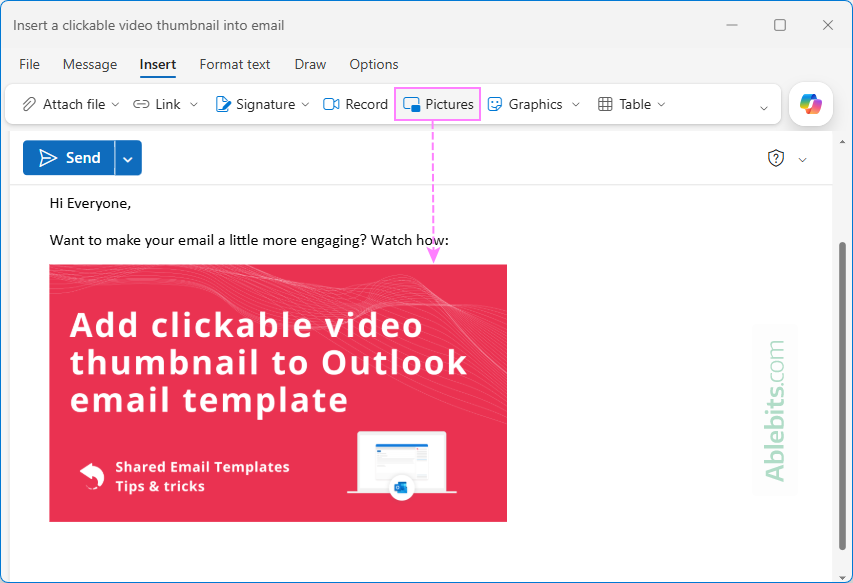Click the Pictures label in the ribbon
The image size is (853, 583).
449,104
